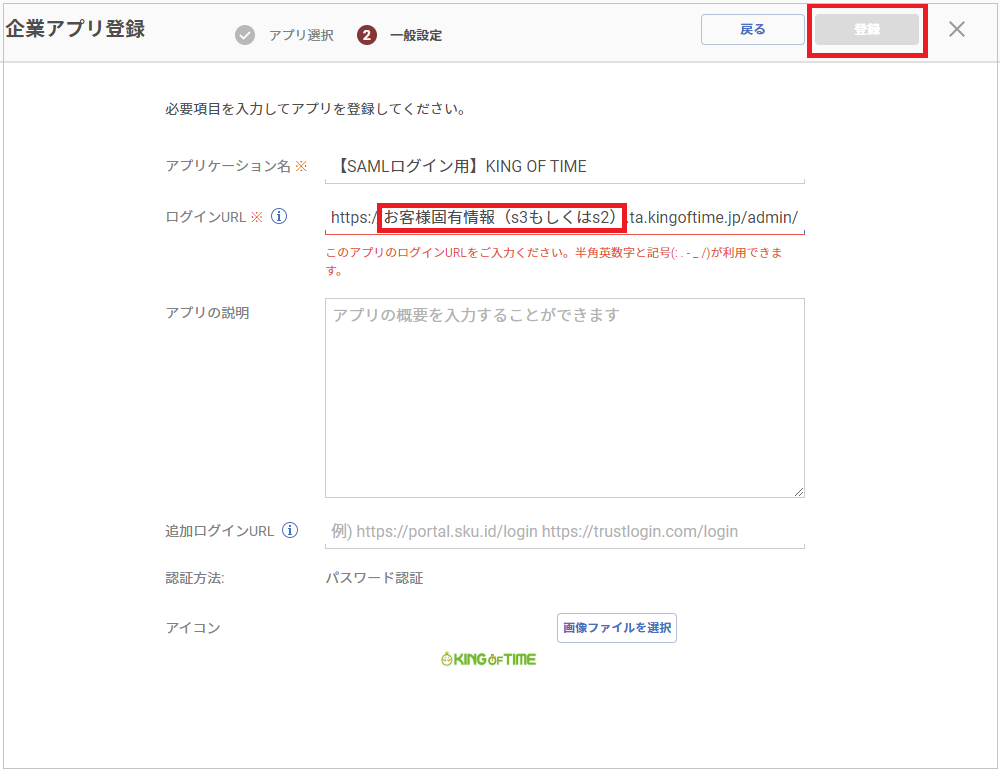Click the アイコン field label
The height and width of the screenshot is (771, 1000).
[x=193, y=628]
